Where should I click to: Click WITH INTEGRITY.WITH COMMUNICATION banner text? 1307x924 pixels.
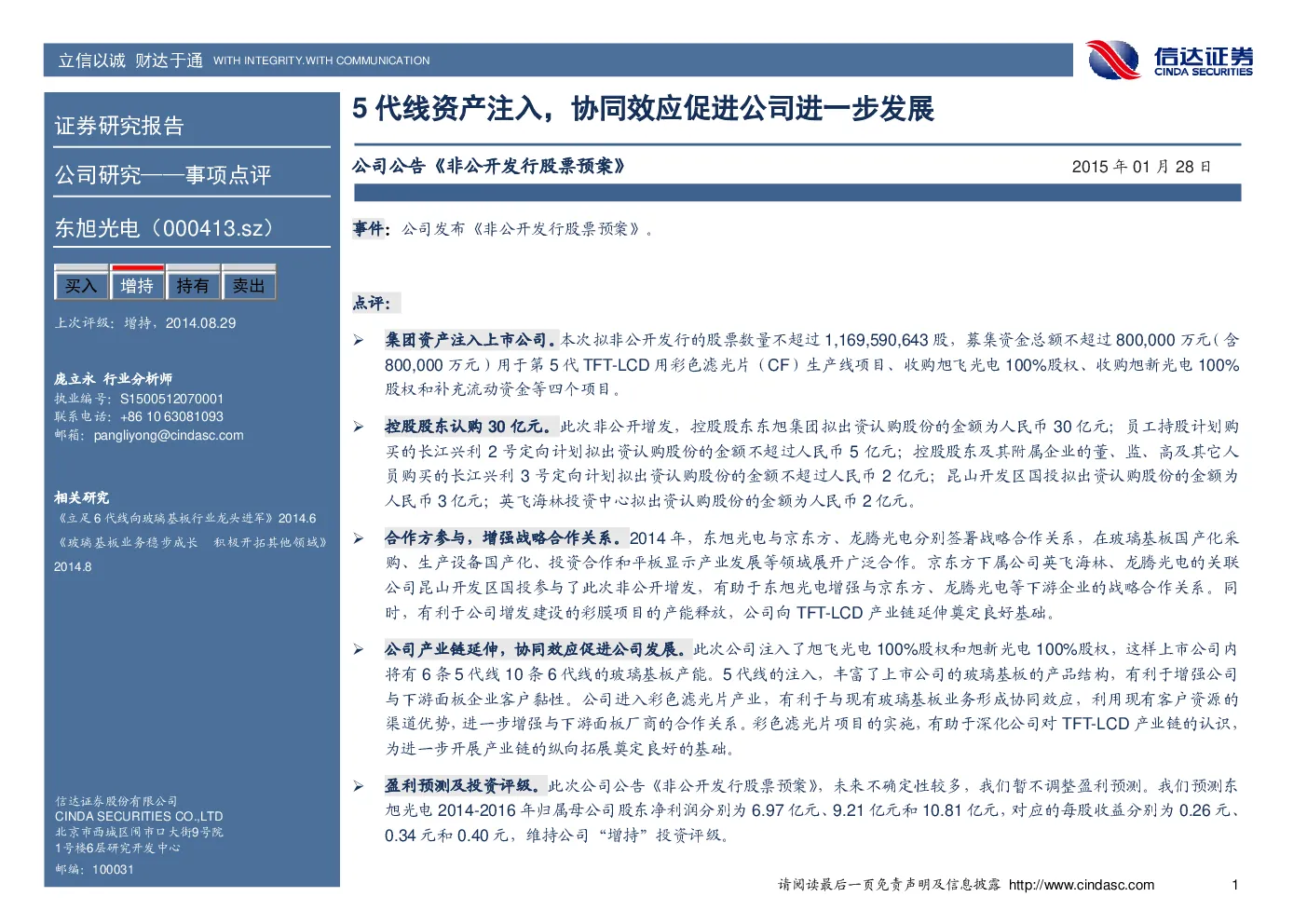(321, 61)
